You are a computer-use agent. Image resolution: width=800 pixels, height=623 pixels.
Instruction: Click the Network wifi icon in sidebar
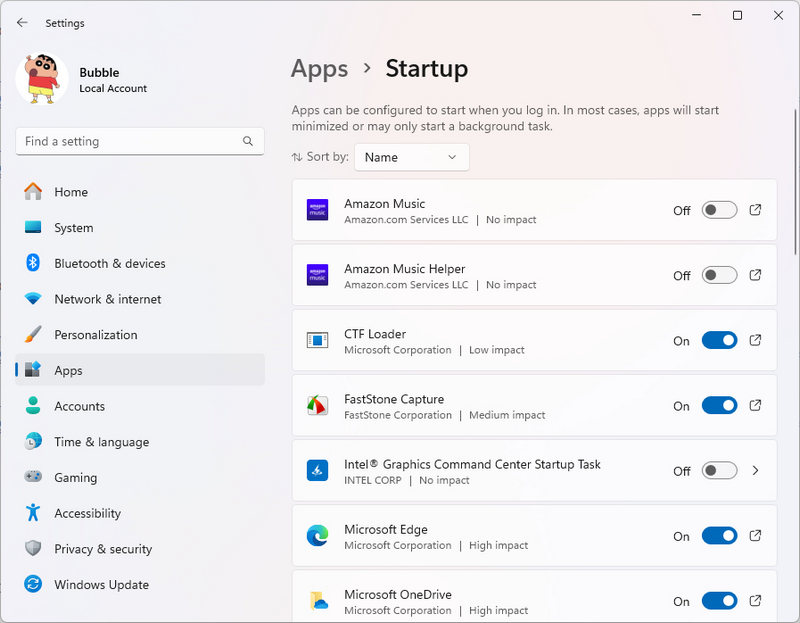[33, 298]
